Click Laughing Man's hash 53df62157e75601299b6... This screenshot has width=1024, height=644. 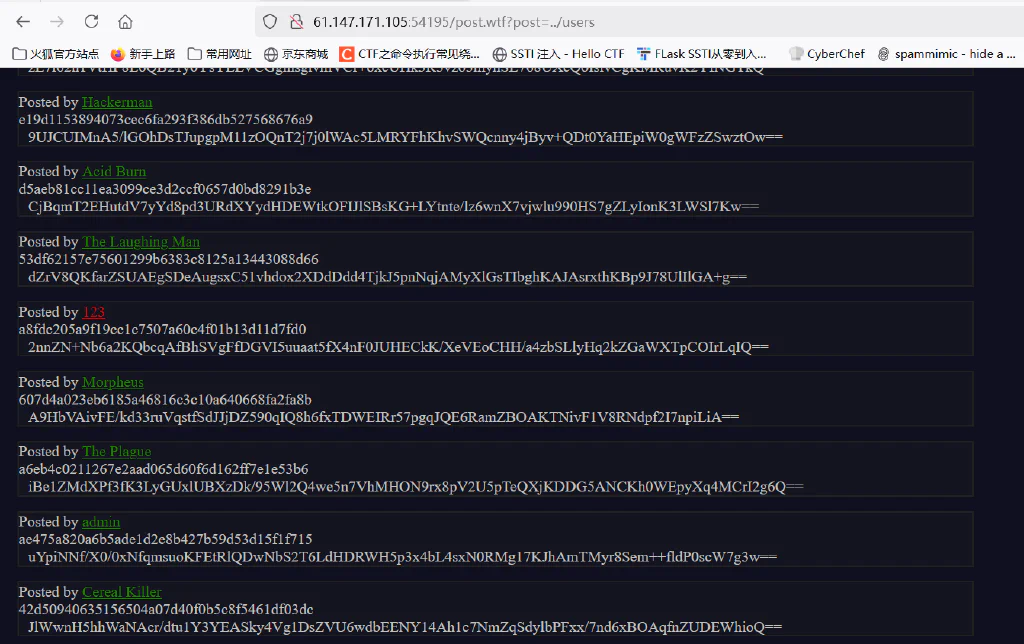click(169, 259)
